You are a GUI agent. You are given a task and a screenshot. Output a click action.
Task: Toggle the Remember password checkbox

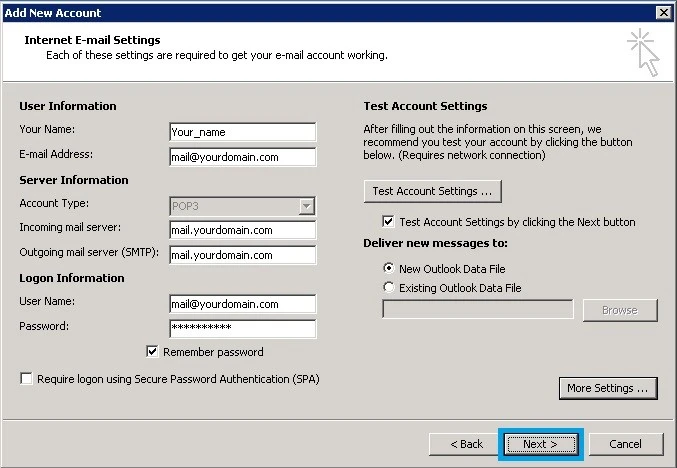pos(152,351)
